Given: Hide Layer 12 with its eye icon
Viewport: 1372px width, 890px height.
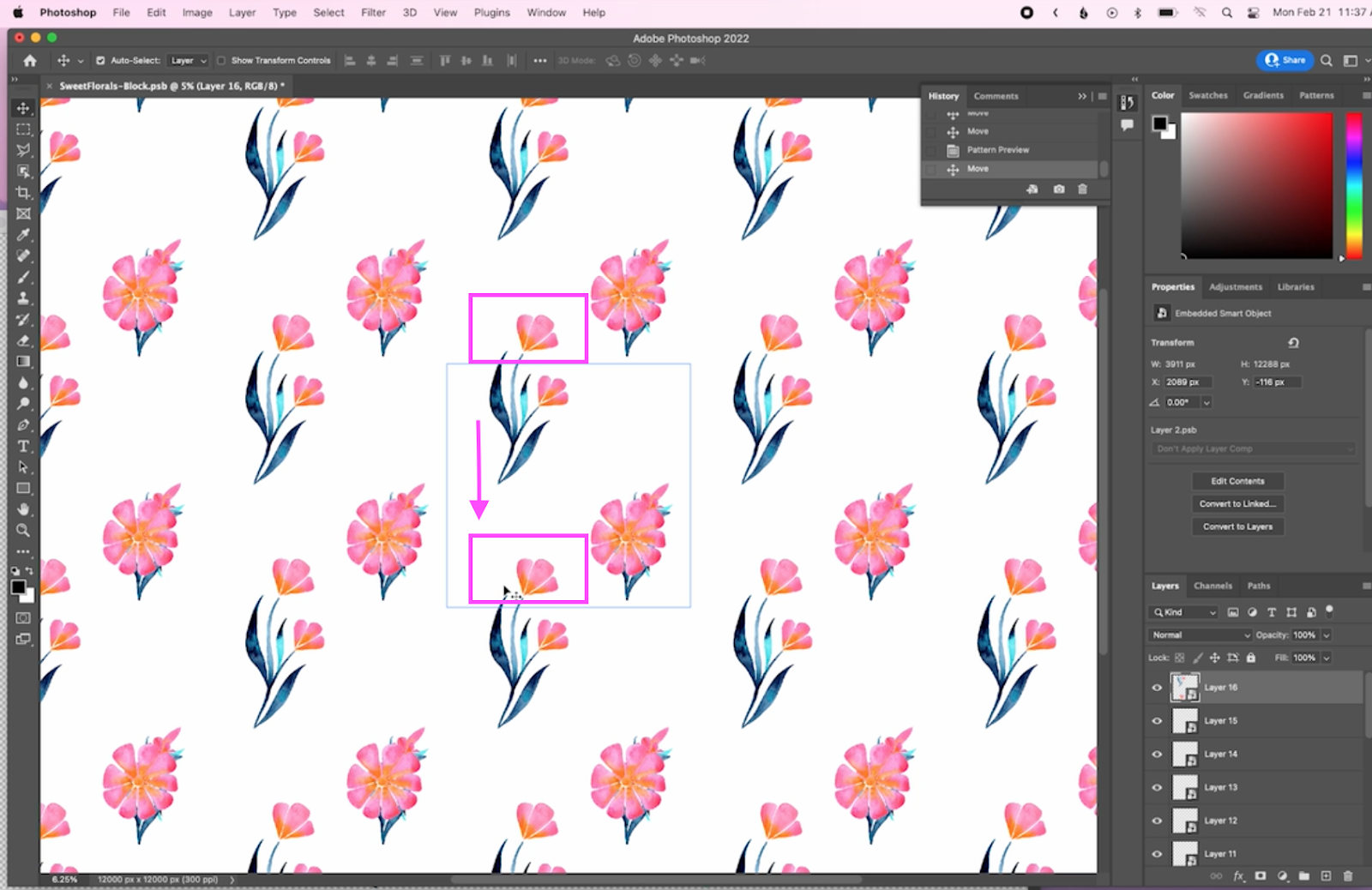Looking at the screenshot, I should [1157, 821].
